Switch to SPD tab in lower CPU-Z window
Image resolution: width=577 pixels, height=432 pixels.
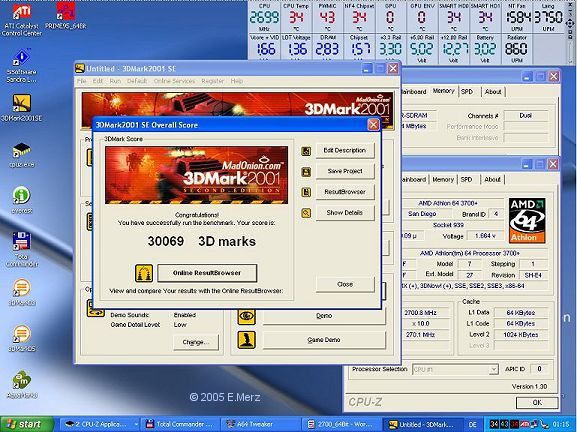click(x=466, y=179)
